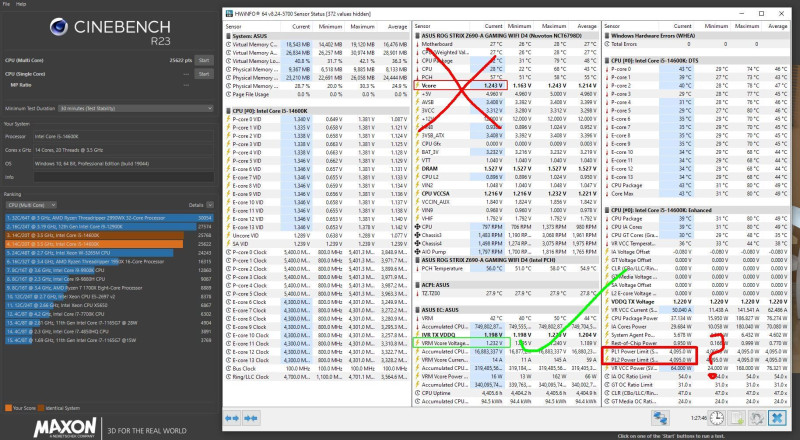
Task: Select the 'Page File Usage' row
Action: point(317,94)
